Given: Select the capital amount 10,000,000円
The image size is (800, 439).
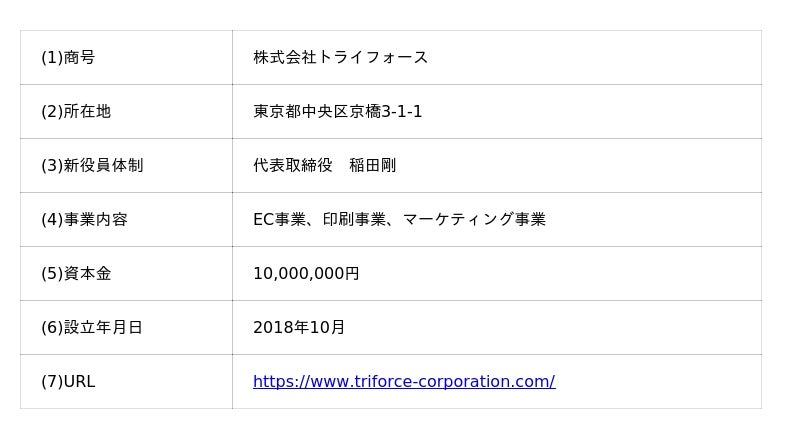Looking at the screenshot, I should tap(306, 273).
